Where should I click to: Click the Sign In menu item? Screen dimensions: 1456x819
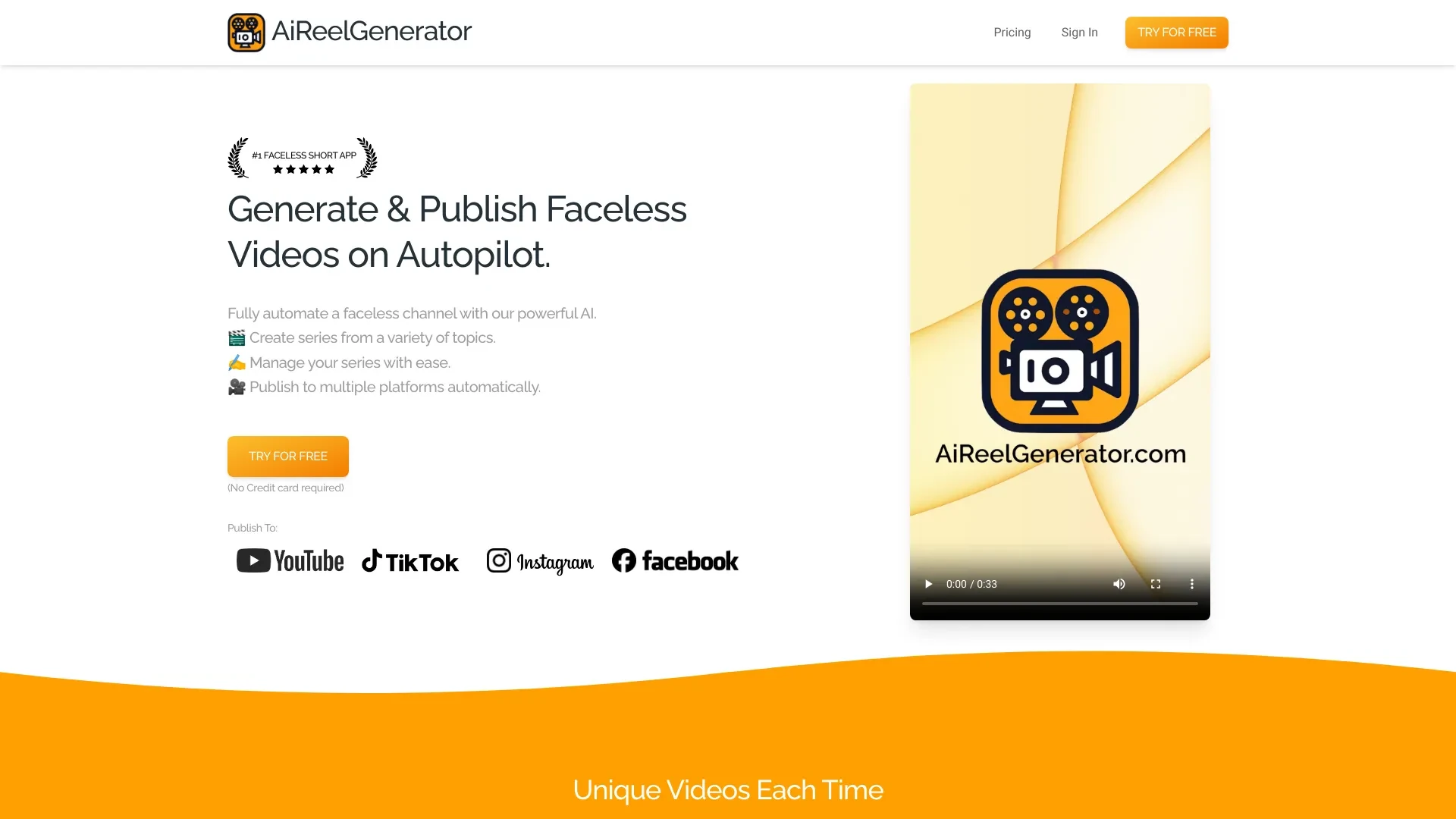[x=1078, y=32]
